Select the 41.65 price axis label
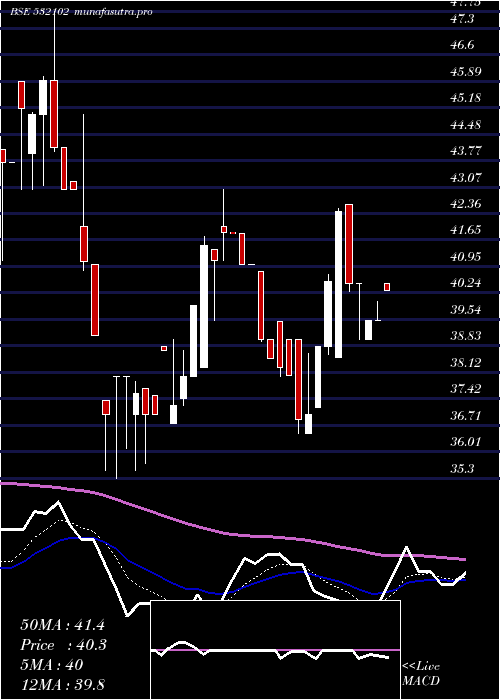Viewport: 500px width, 700px height. (x=466, y=230)
